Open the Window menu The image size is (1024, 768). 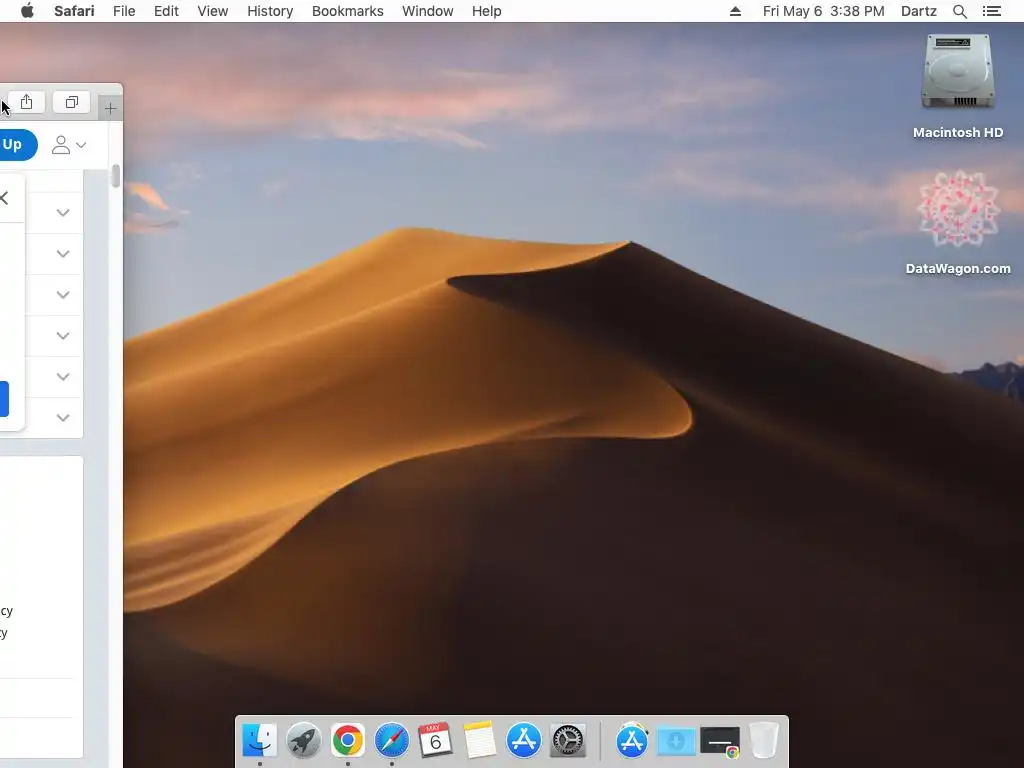[428, 11]
